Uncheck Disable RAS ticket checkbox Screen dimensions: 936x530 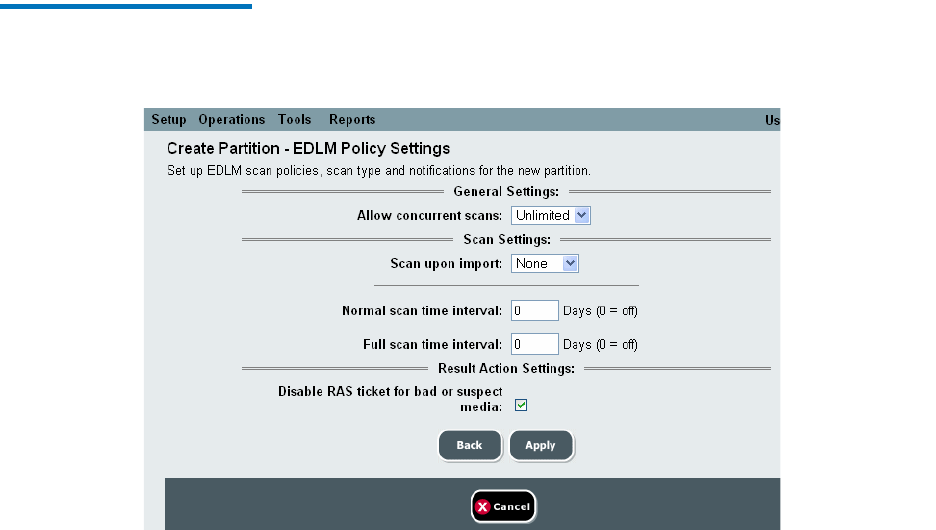[x=521, y=405]
